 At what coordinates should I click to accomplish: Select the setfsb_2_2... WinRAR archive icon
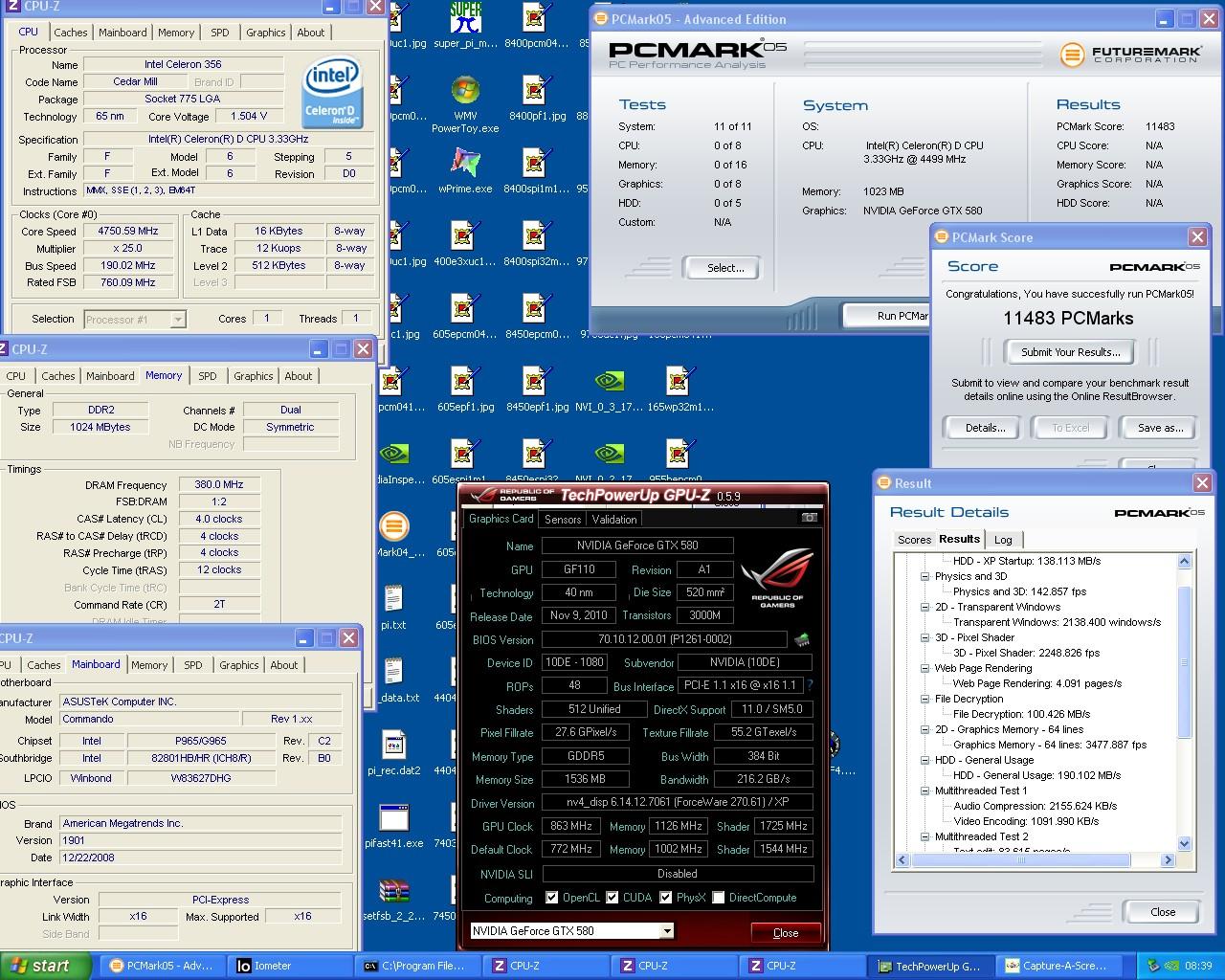click(x=393, y=899)
